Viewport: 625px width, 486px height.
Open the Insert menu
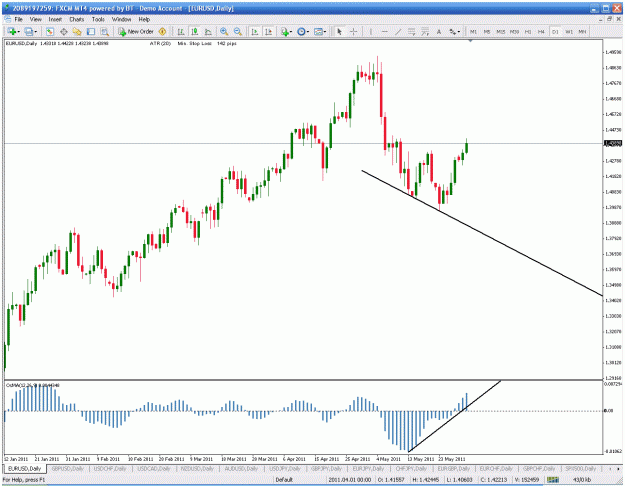(x=55, y=19)
